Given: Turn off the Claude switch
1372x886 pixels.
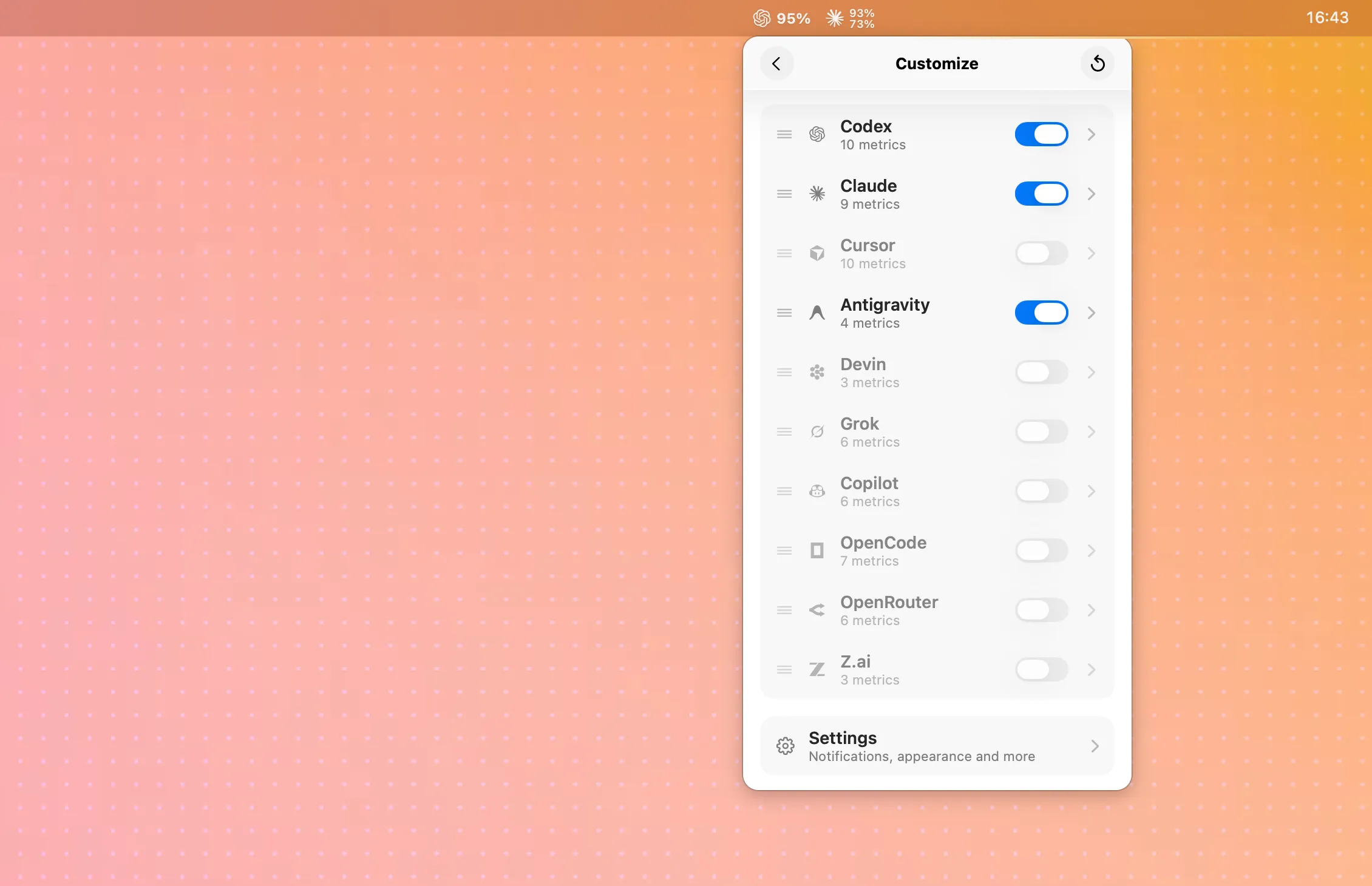Looking at the screenshot, I should [x=1041, y=194].
